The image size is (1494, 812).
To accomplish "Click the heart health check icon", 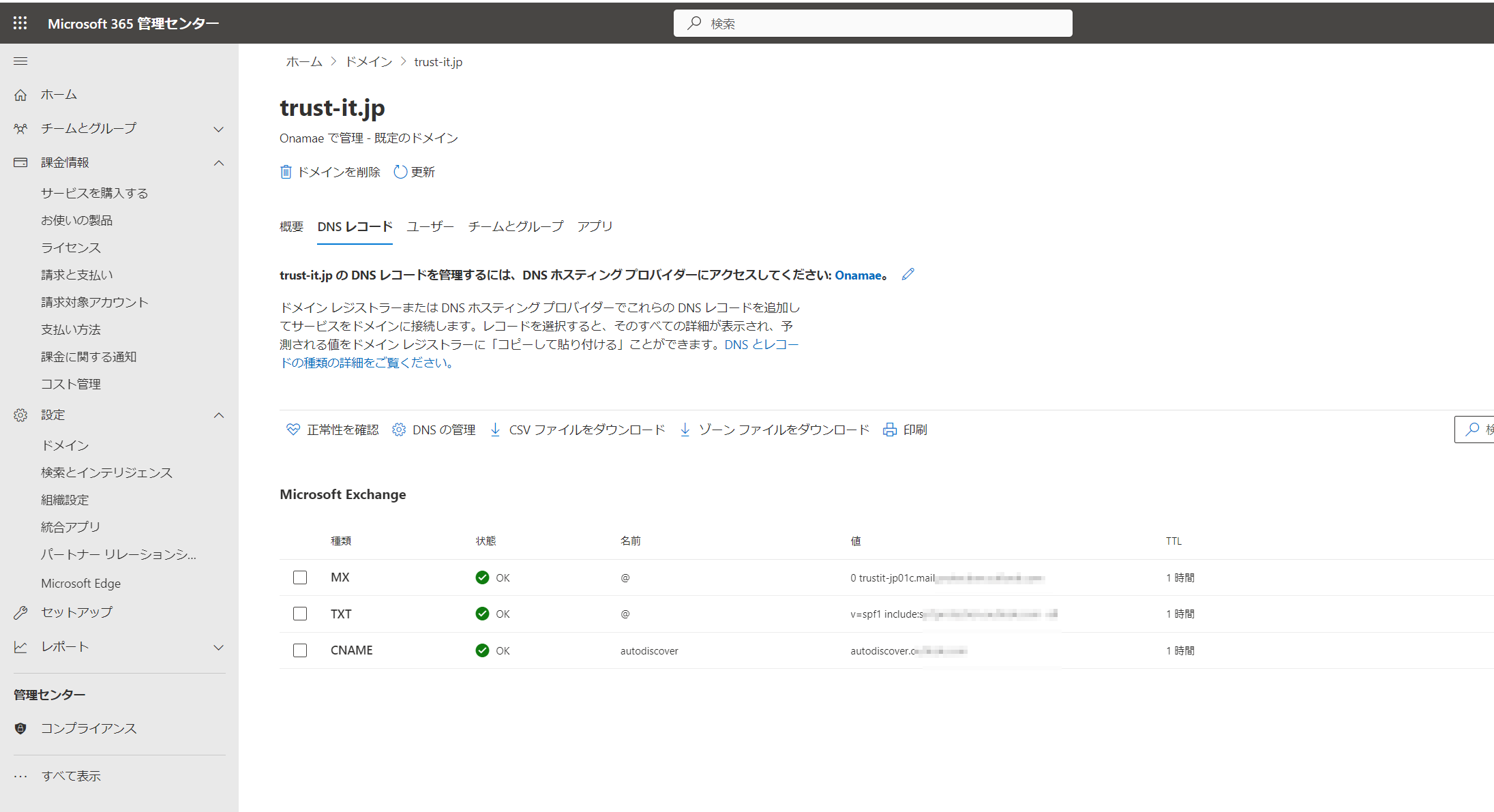I will pyautogui.click(x=293, y=430).
